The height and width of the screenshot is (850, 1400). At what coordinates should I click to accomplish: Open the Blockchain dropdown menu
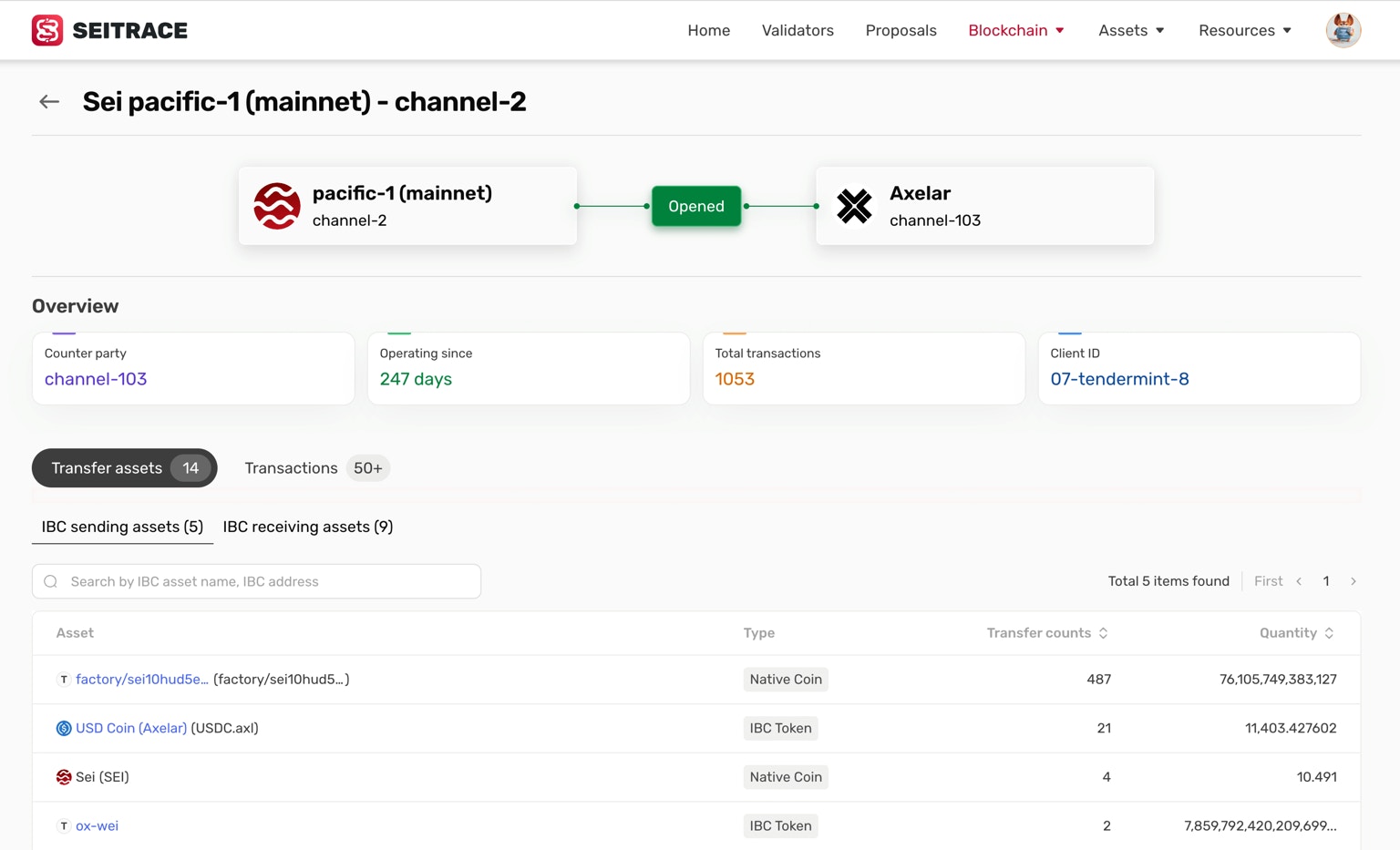tap(1015, 30)
